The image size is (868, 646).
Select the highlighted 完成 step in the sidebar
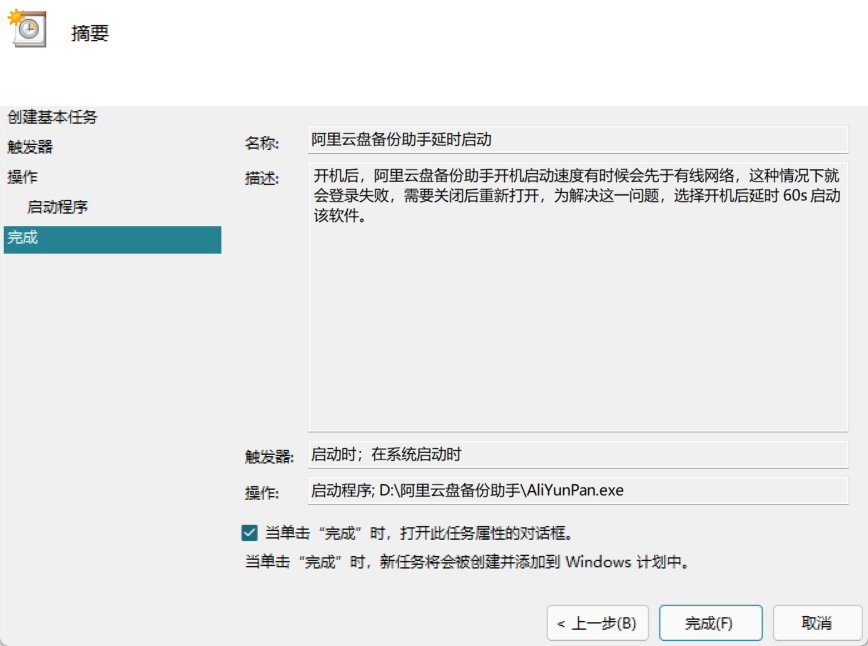click(112, 240)
